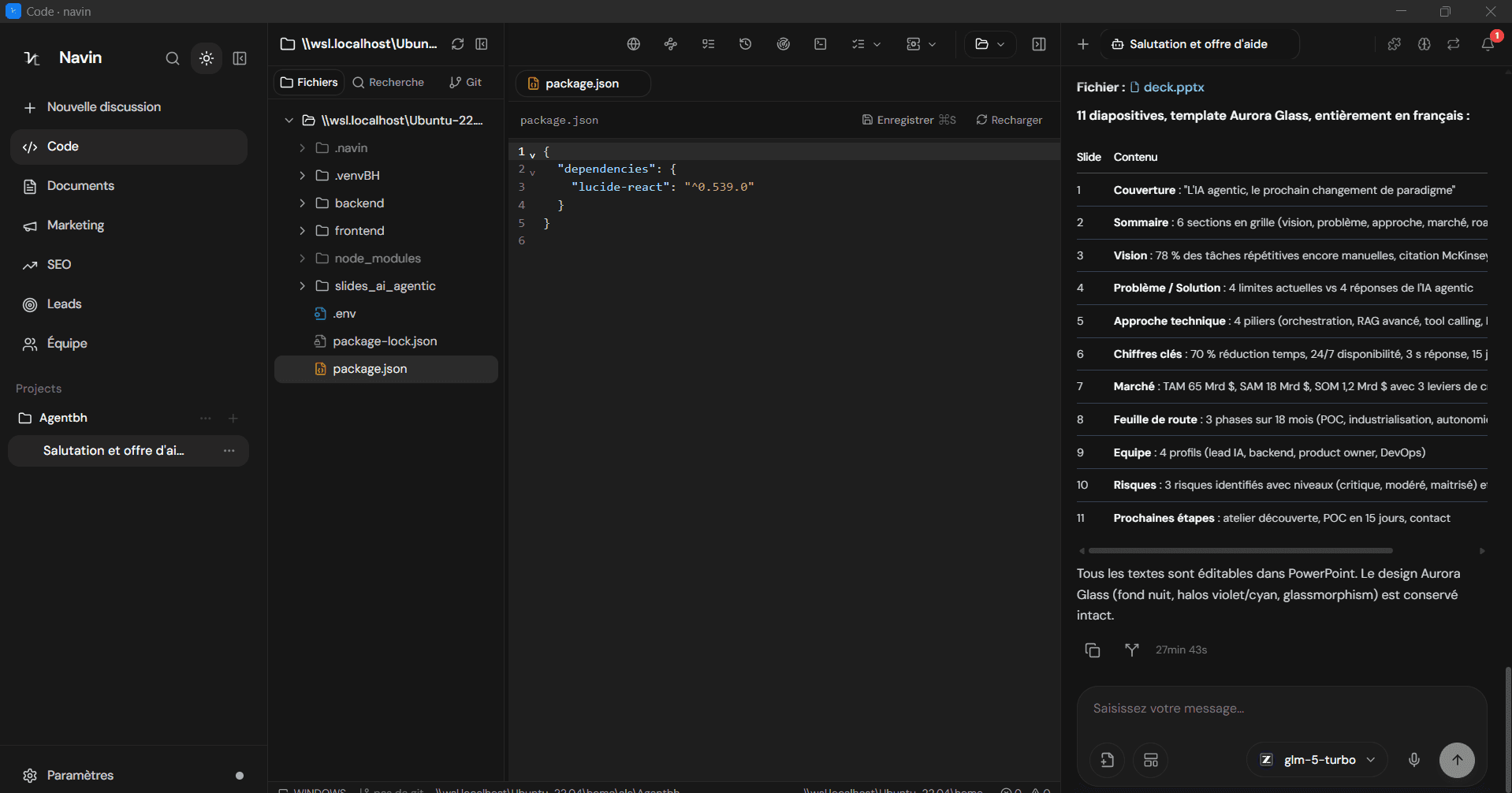Activate microphone voice input
The width and height of the screenshot is (1512, 793).
pyautogui.click(x=1414, y=760)
